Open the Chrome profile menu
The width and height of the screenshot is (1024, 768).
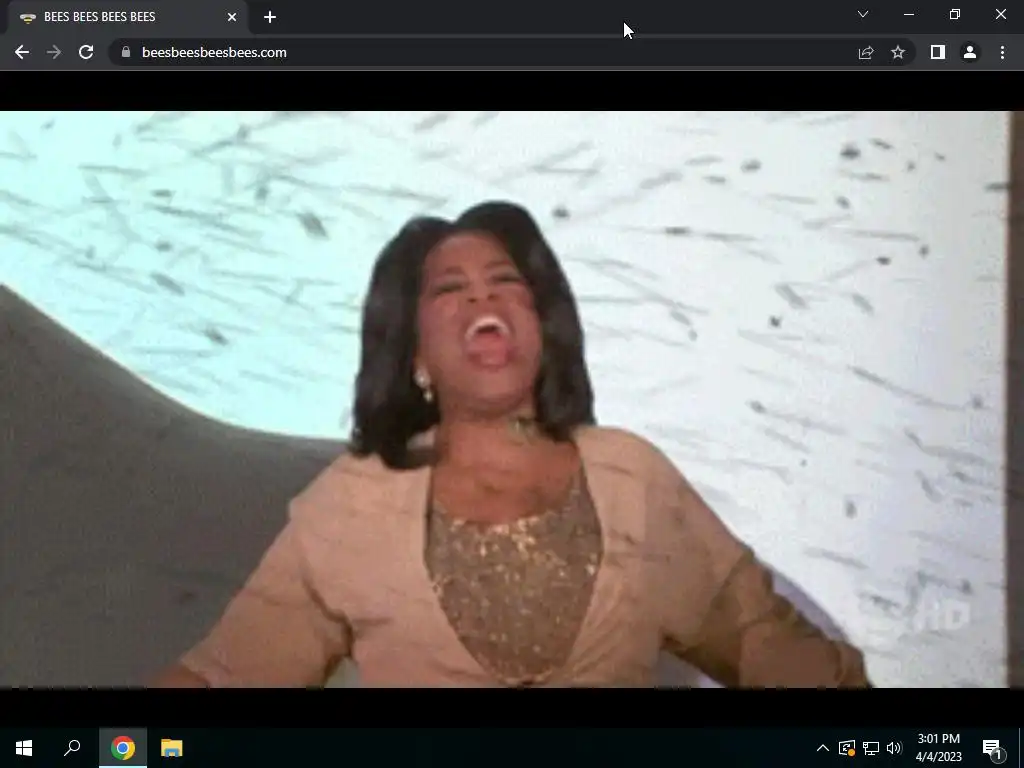[x=970, y=52]
